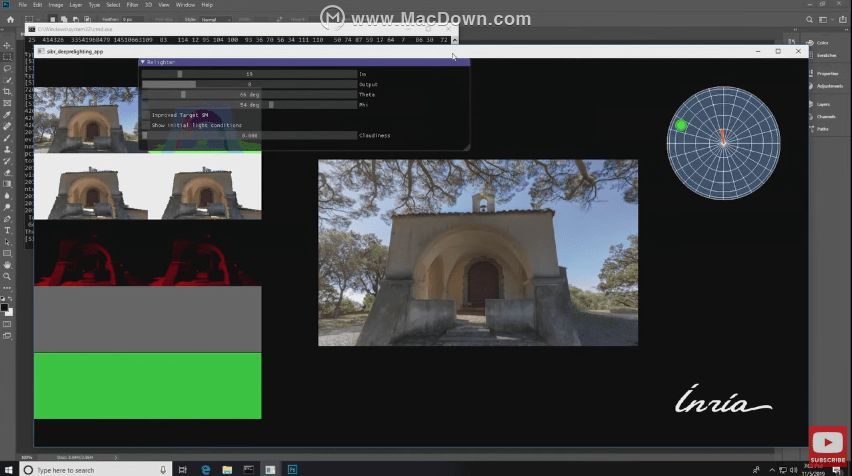This screenshot has width=852, height=476.
Task: Adjust the Output slider in Relighter
Action: tap(249, 84)
